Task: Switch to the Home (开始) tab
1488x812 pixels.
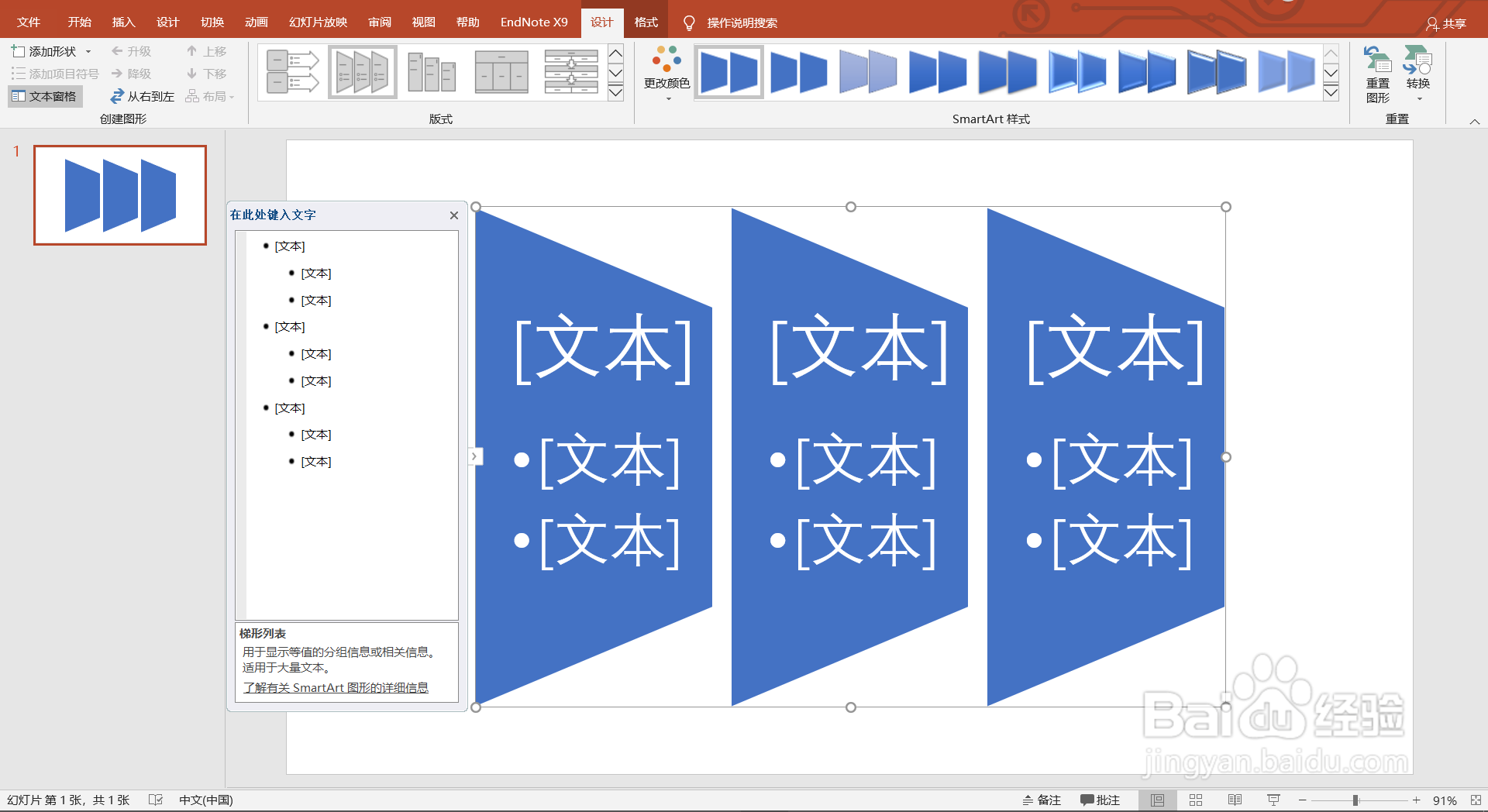Action: [80, 22]
